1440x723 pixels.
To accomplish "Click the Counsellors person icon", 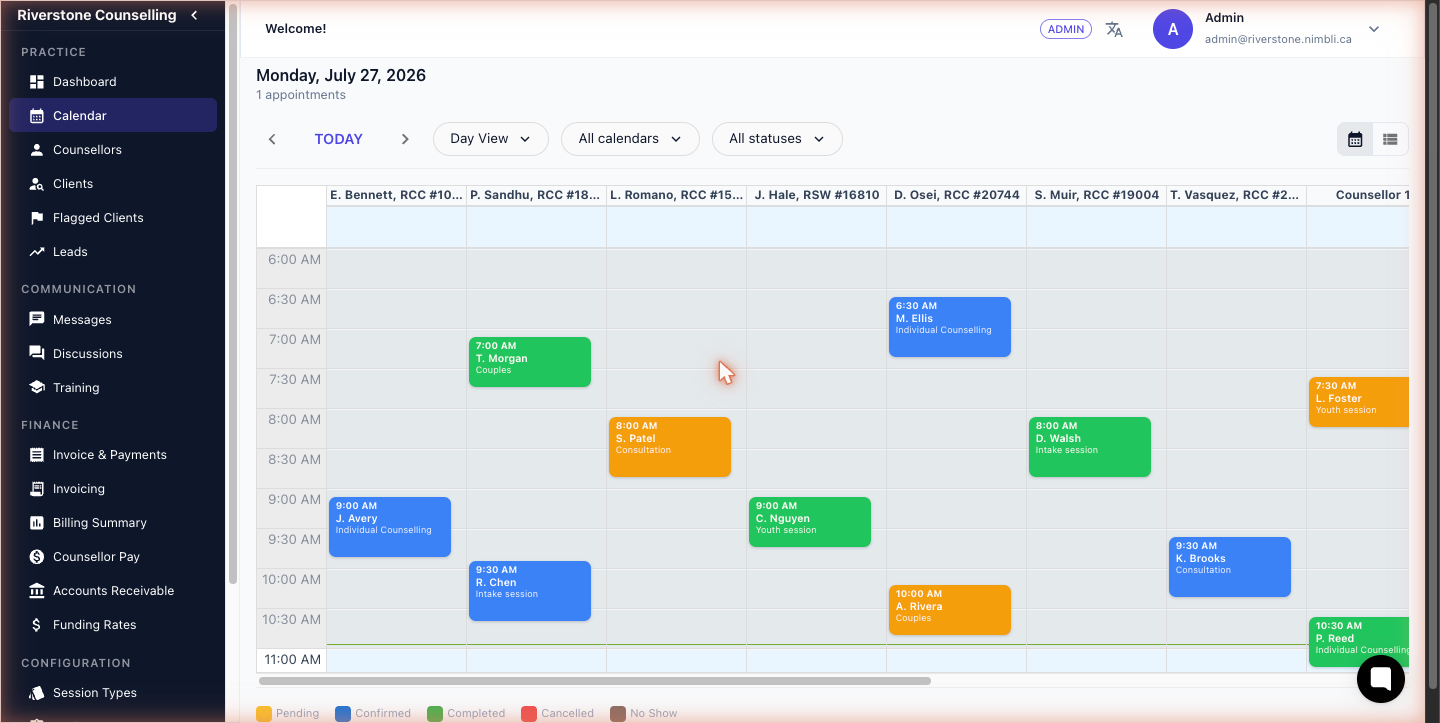I will point(37,150).
